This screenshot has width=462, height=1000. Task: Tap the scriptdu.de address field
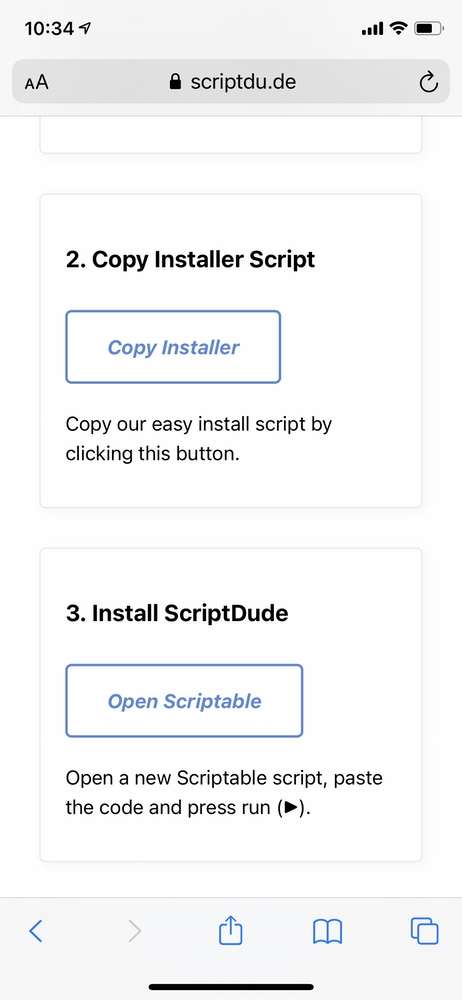231,82
